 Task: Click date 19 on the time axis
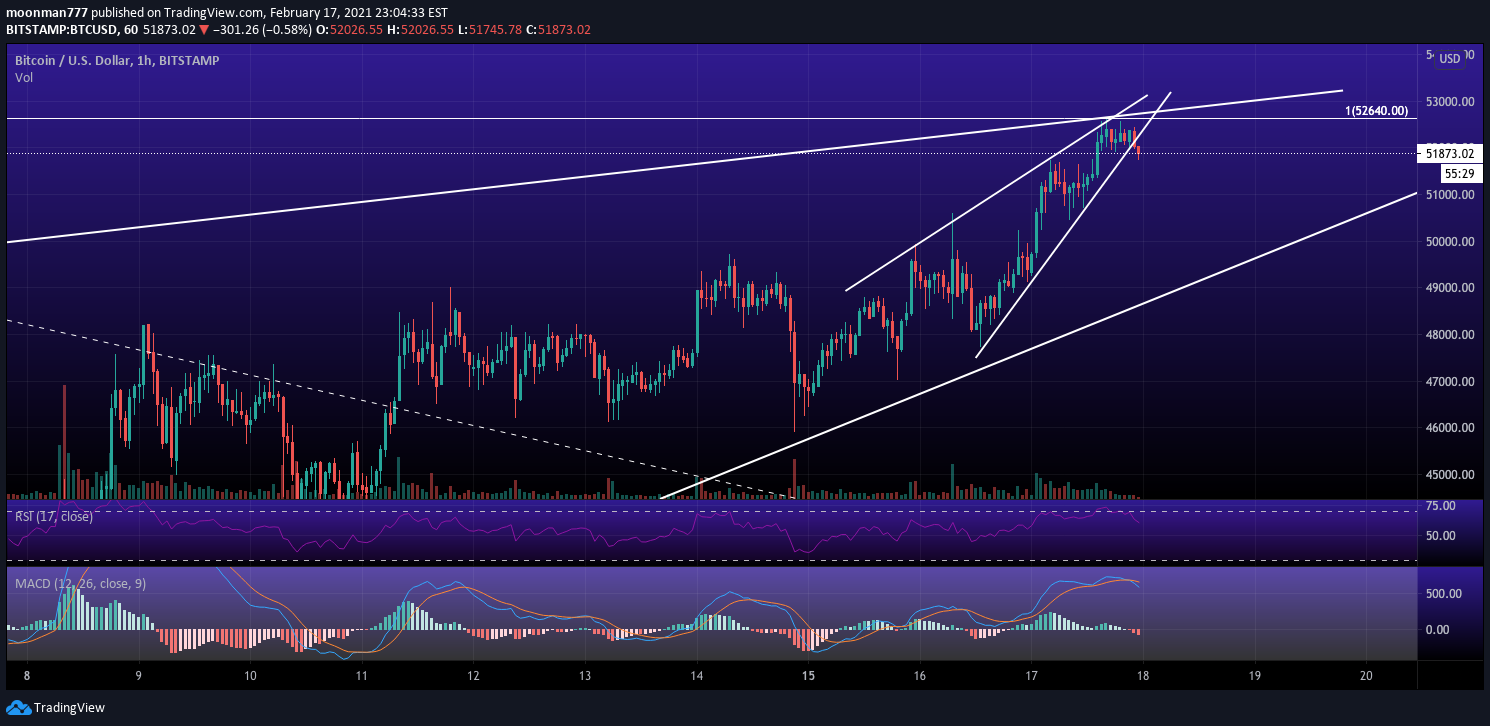click(x=1255, y=675)
